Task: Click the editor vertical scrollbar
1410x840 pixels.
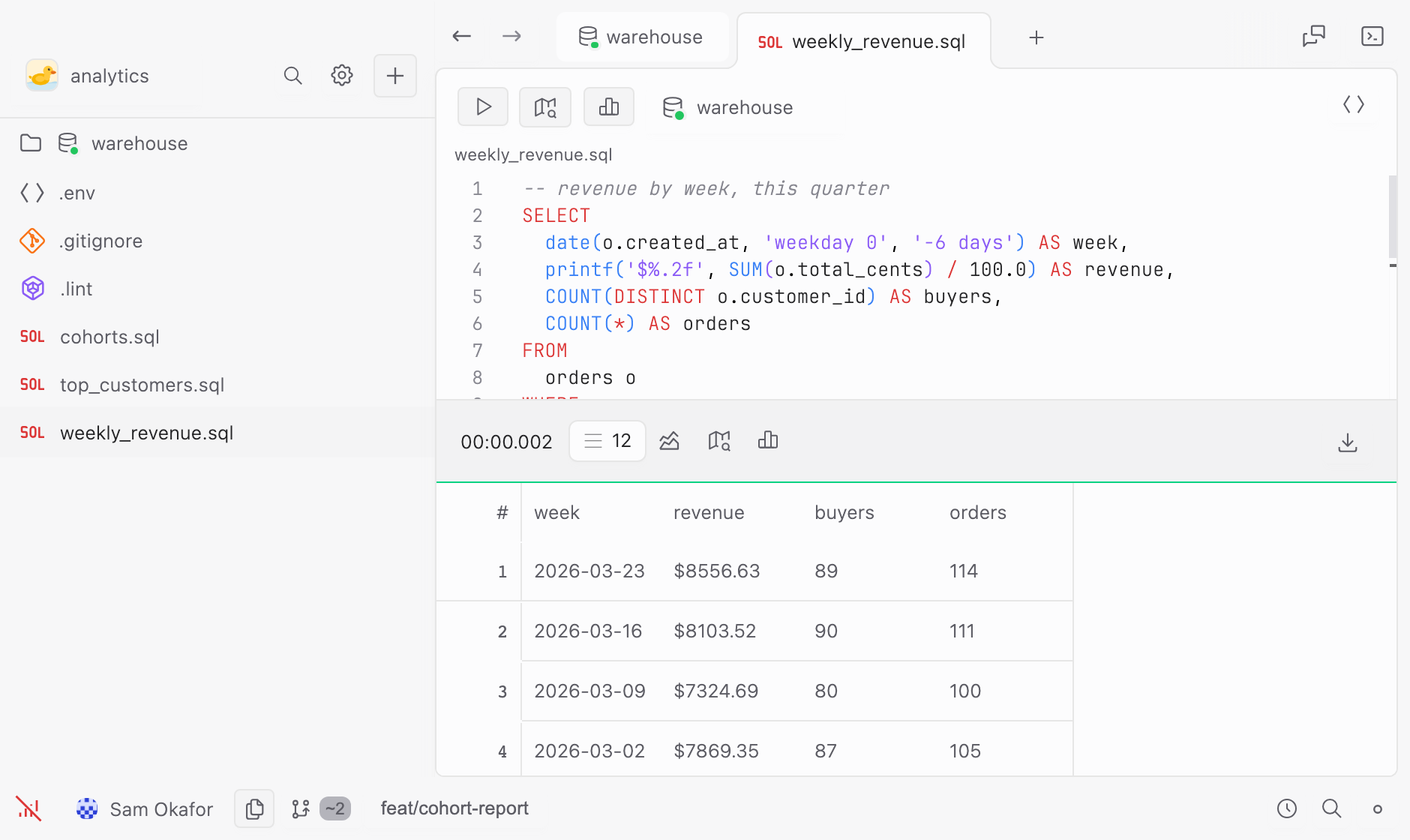Action: click(x=1393, y=217)
